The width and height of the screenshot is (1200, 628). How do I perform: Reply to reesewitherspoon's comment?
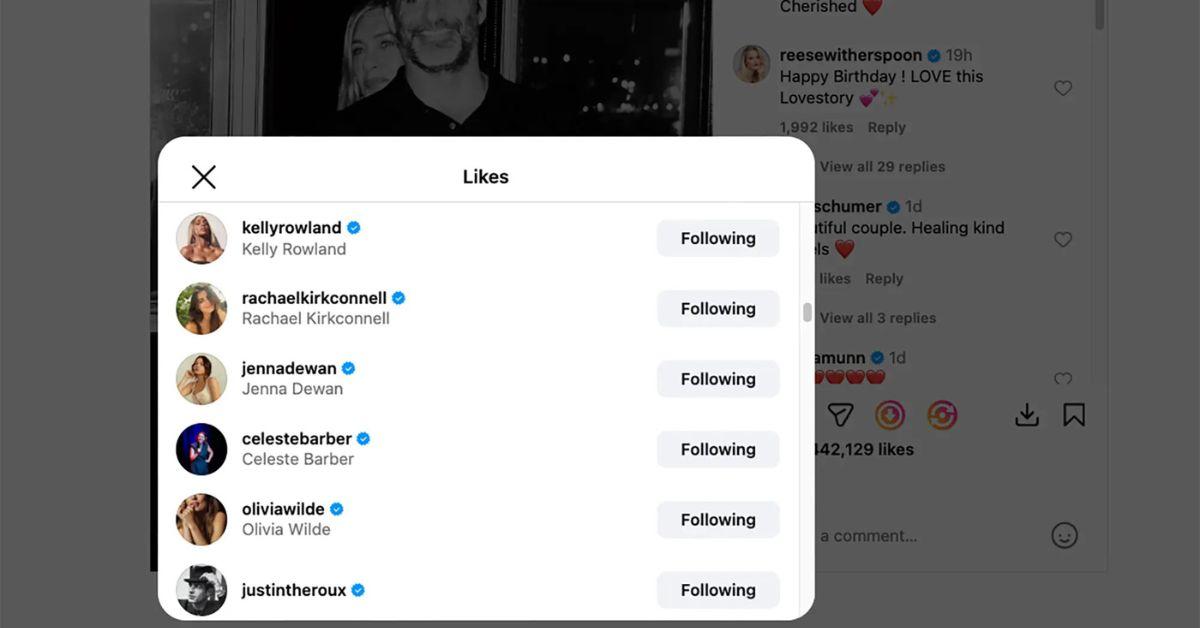[886, 127]
